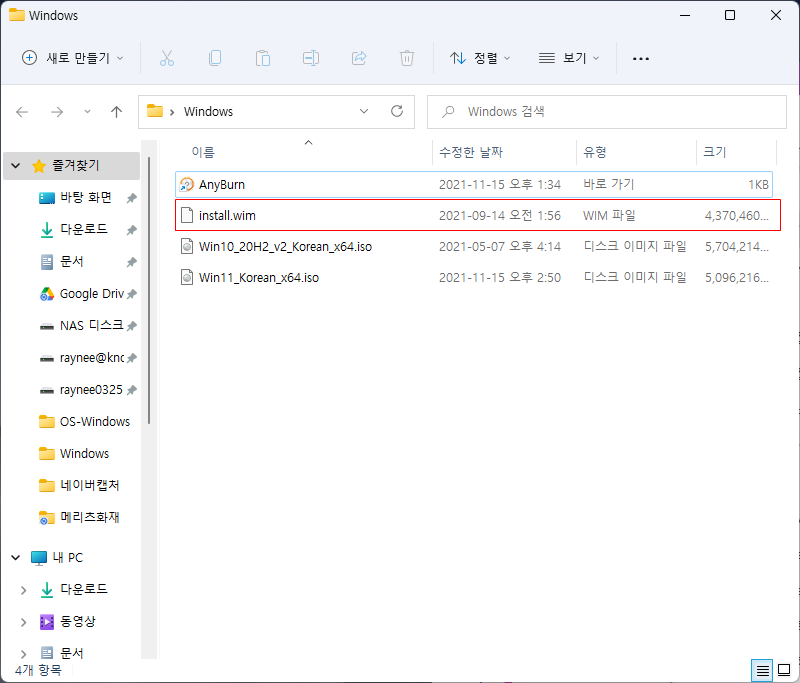Image resolution: width=800 pixels, height=683 pixels.
Task: Click date 2021-09-14 오전 1:56
Action: 499,216
